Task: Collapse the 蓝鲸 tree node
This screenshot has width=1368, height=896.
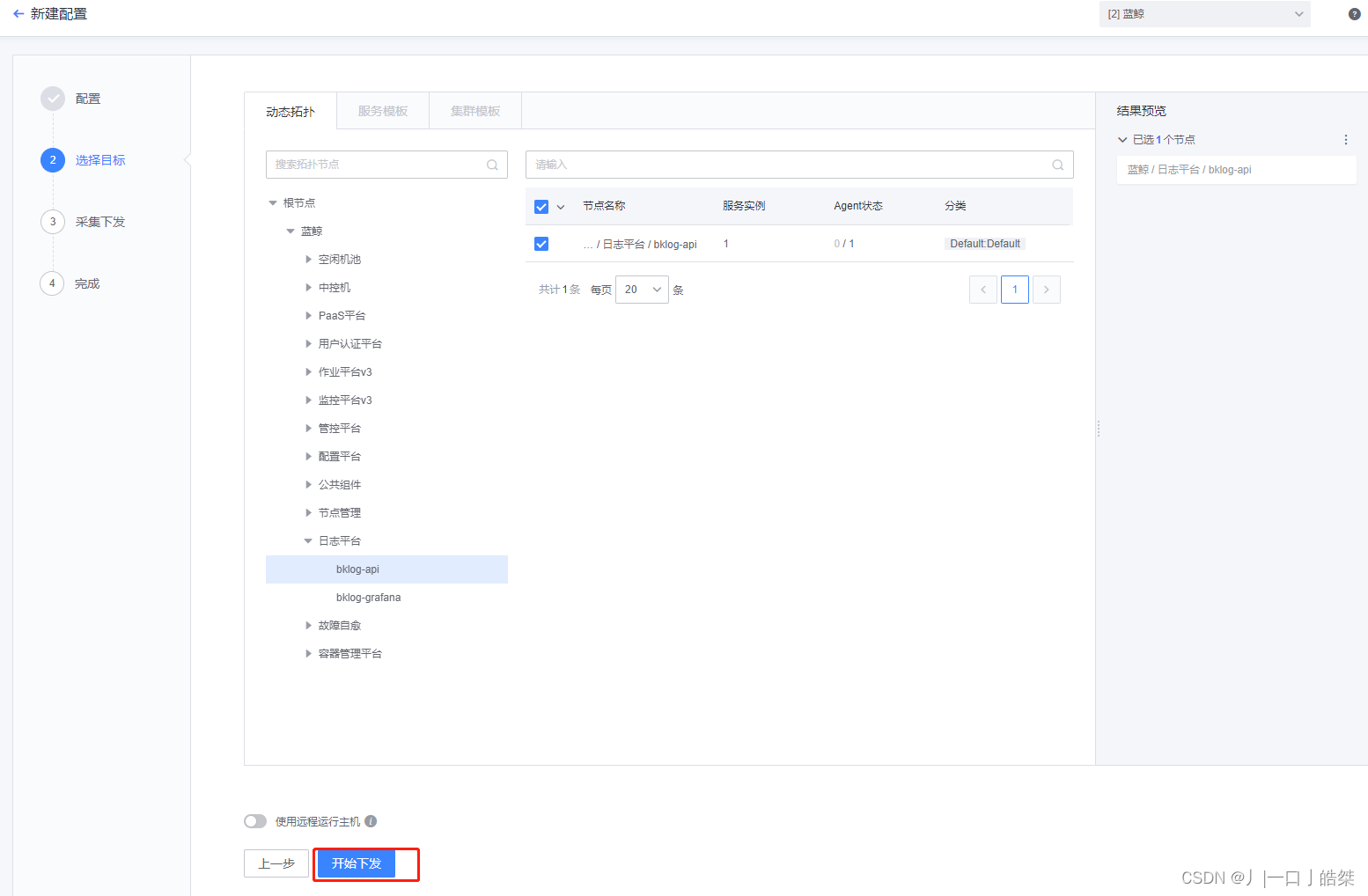Action: (291, 231)
